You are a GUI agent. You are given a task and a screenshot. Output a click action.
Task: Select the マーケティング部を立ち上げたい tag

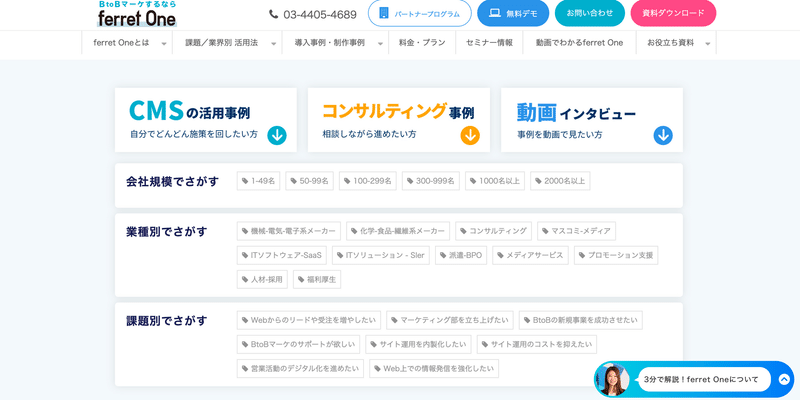coord(450,320)
